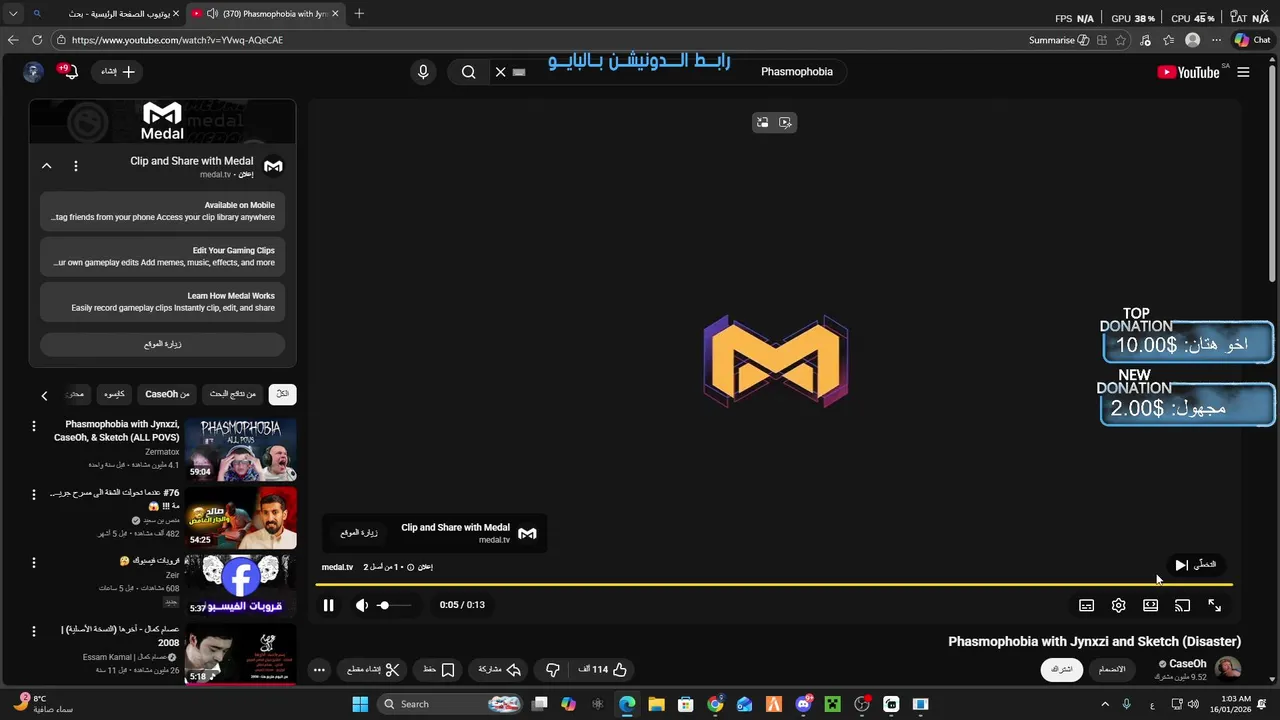Open the Available on Mobile ad link
The width and height of the screenshot is (1280, 720).
[x=163, y=211]
